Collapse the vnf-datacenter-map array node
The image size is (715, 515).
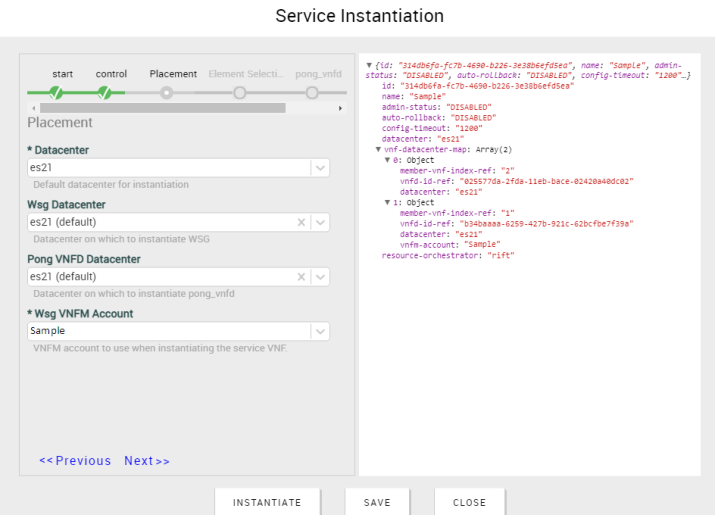click(378, 149)
